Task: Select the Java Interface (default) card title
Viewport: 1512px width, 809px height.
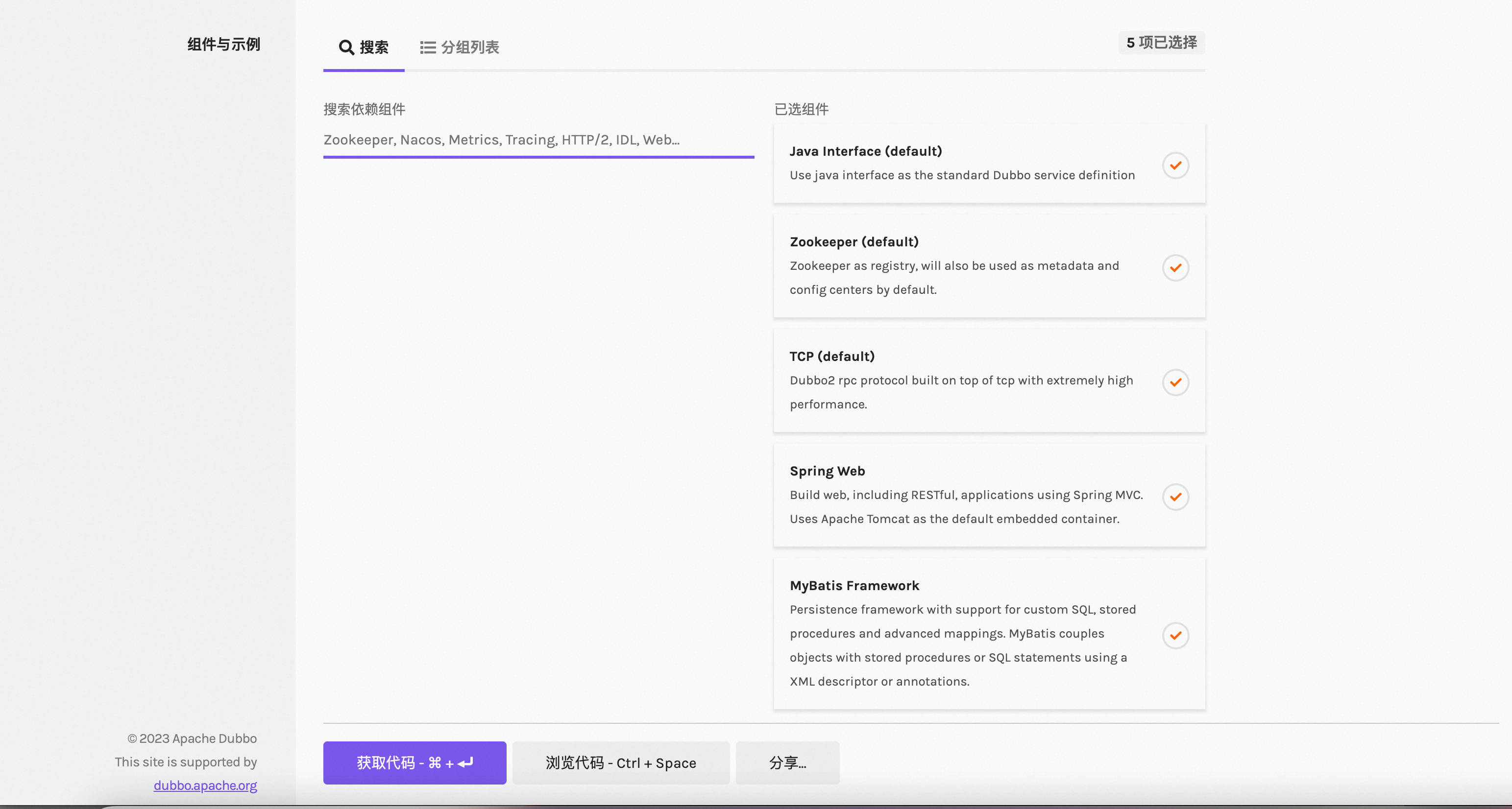Action: pos(865,151)
